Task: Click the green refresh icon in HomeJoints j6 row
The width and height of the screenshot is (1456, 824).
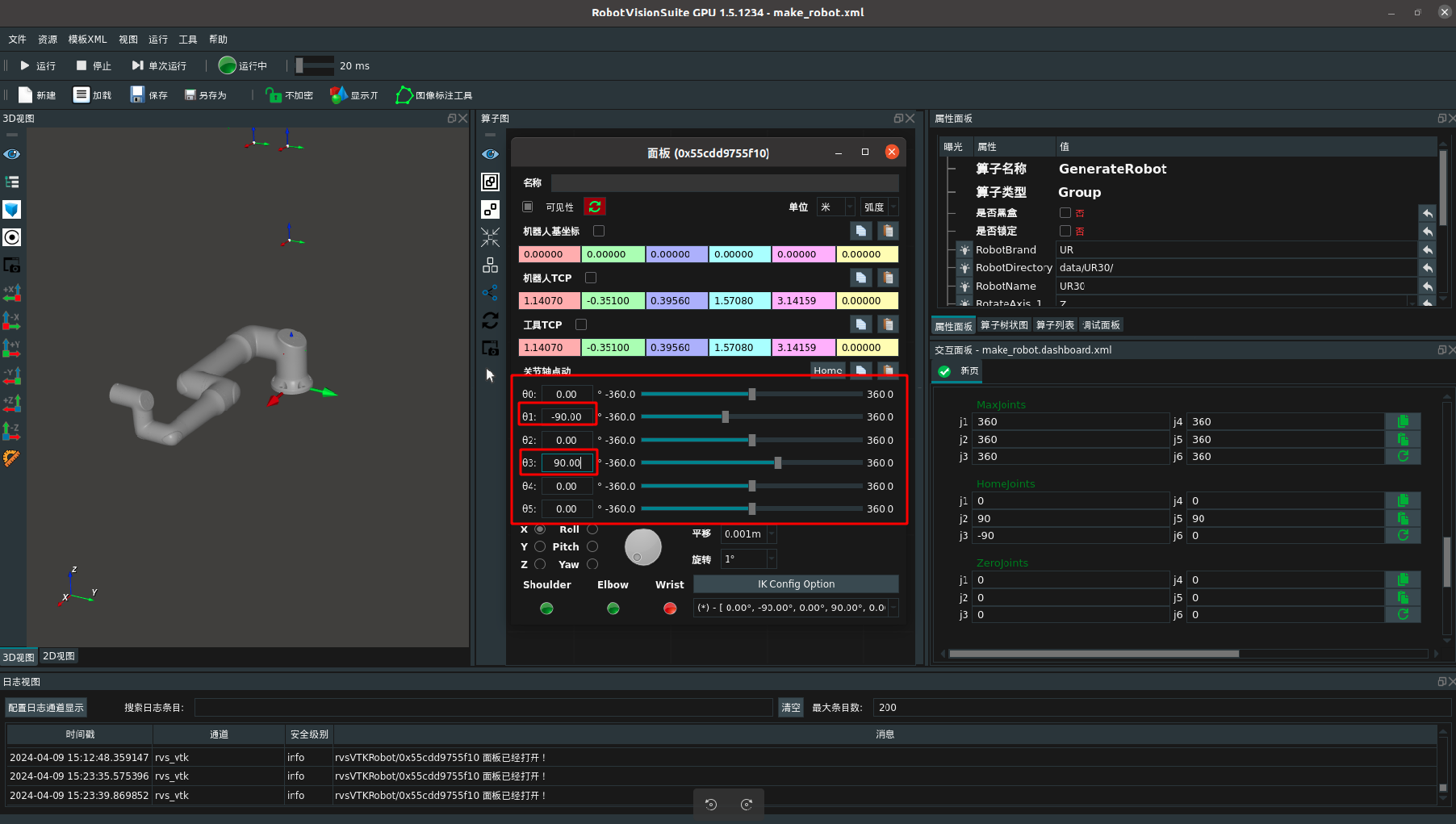Action: 1403,535
